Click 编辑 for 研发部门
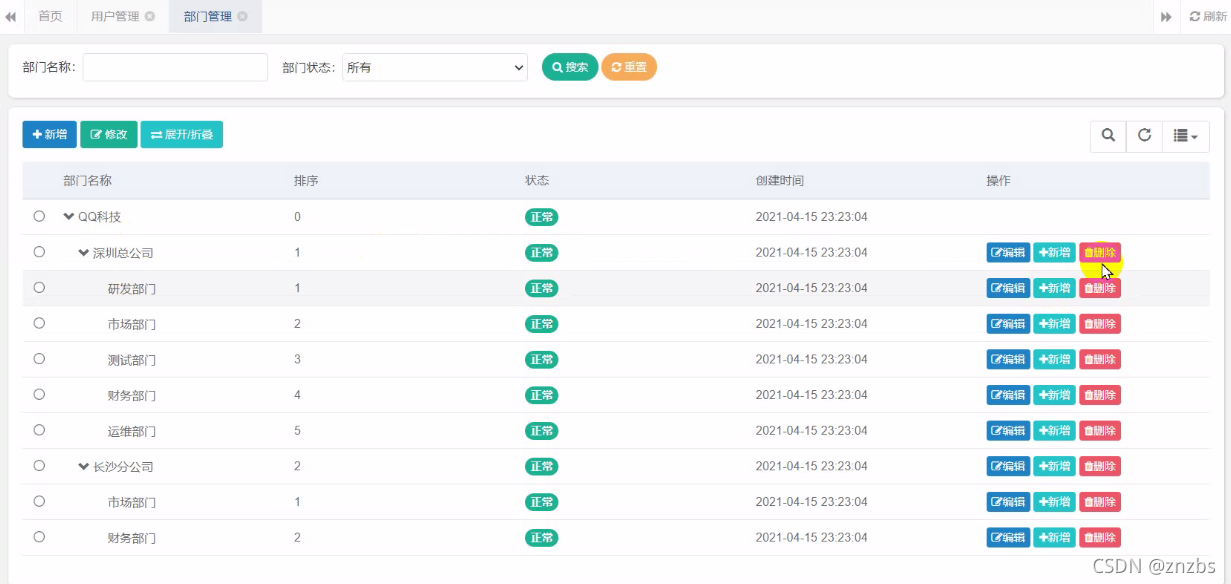Image resolution: width=1231 pixels, height=584 pixels. (1008, 288)
